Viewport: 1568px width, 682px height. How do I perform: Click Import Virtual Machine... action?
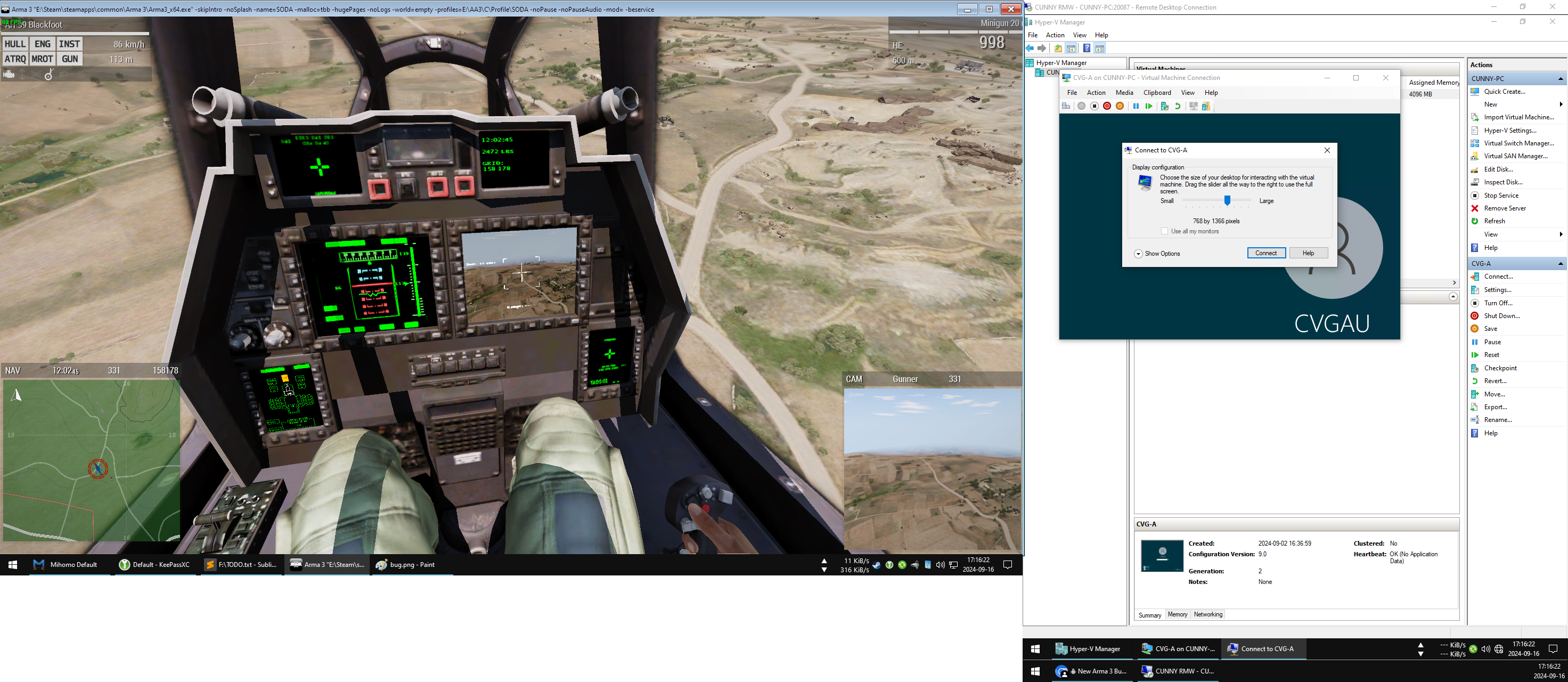(x=1518, y=117)
